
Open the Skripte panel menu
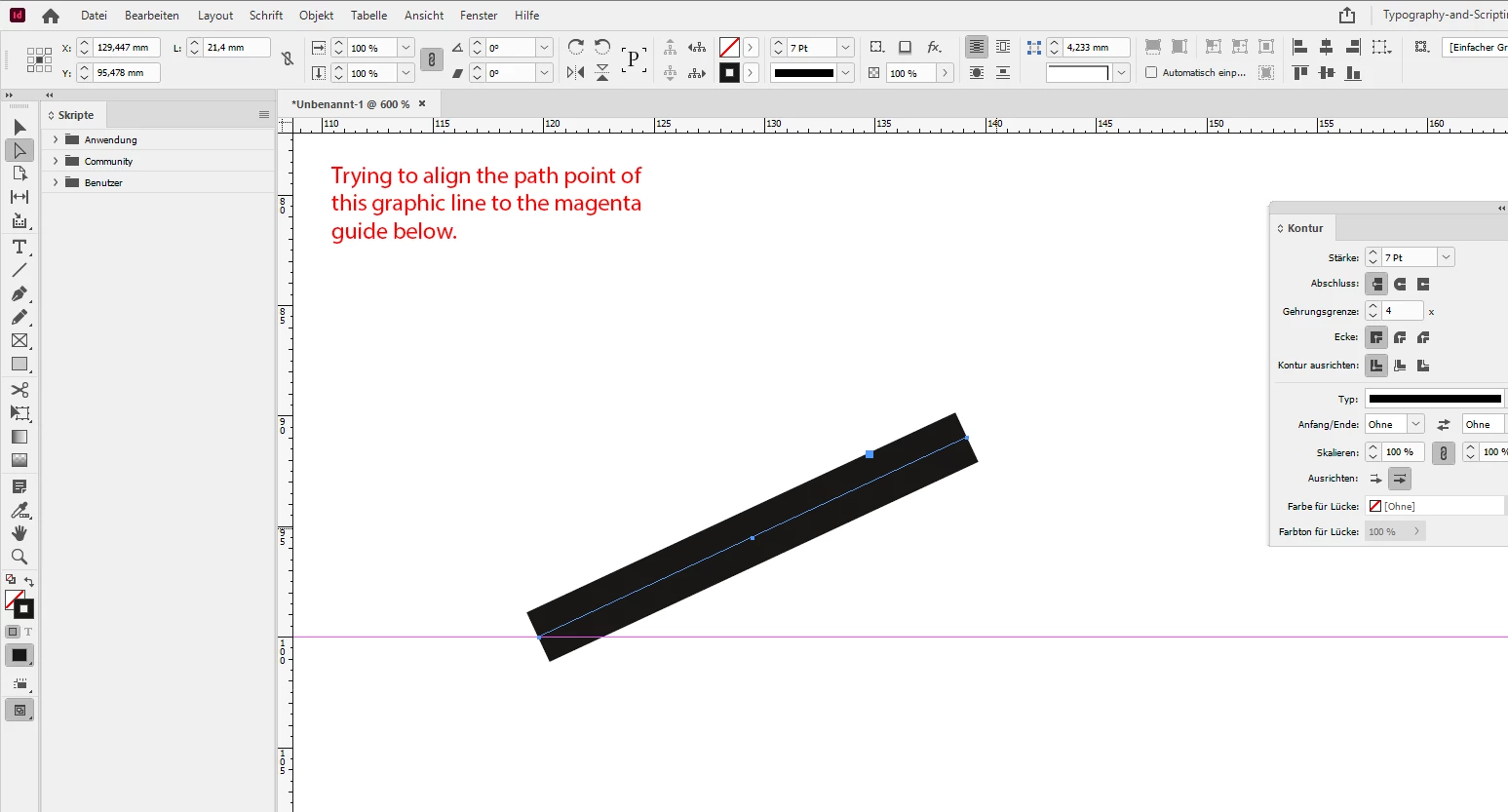pos(264,115)
